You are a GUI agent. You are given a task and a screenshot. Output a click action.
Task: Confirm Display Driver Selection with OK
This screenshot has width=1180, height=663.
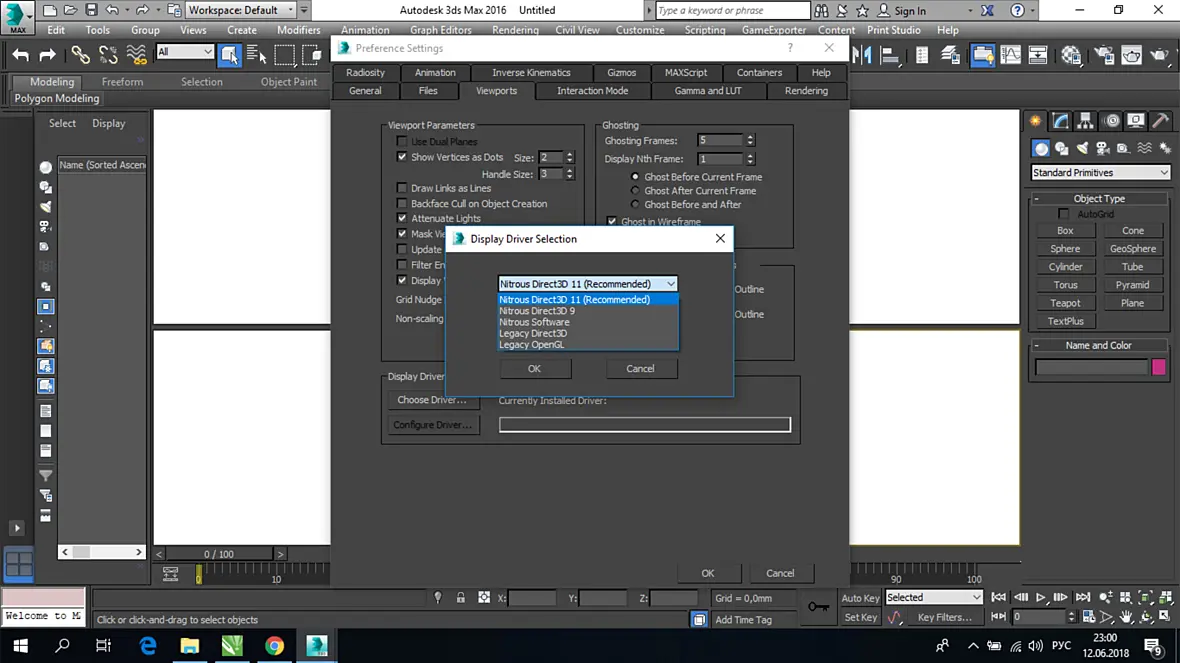click(x=534, y=369)
